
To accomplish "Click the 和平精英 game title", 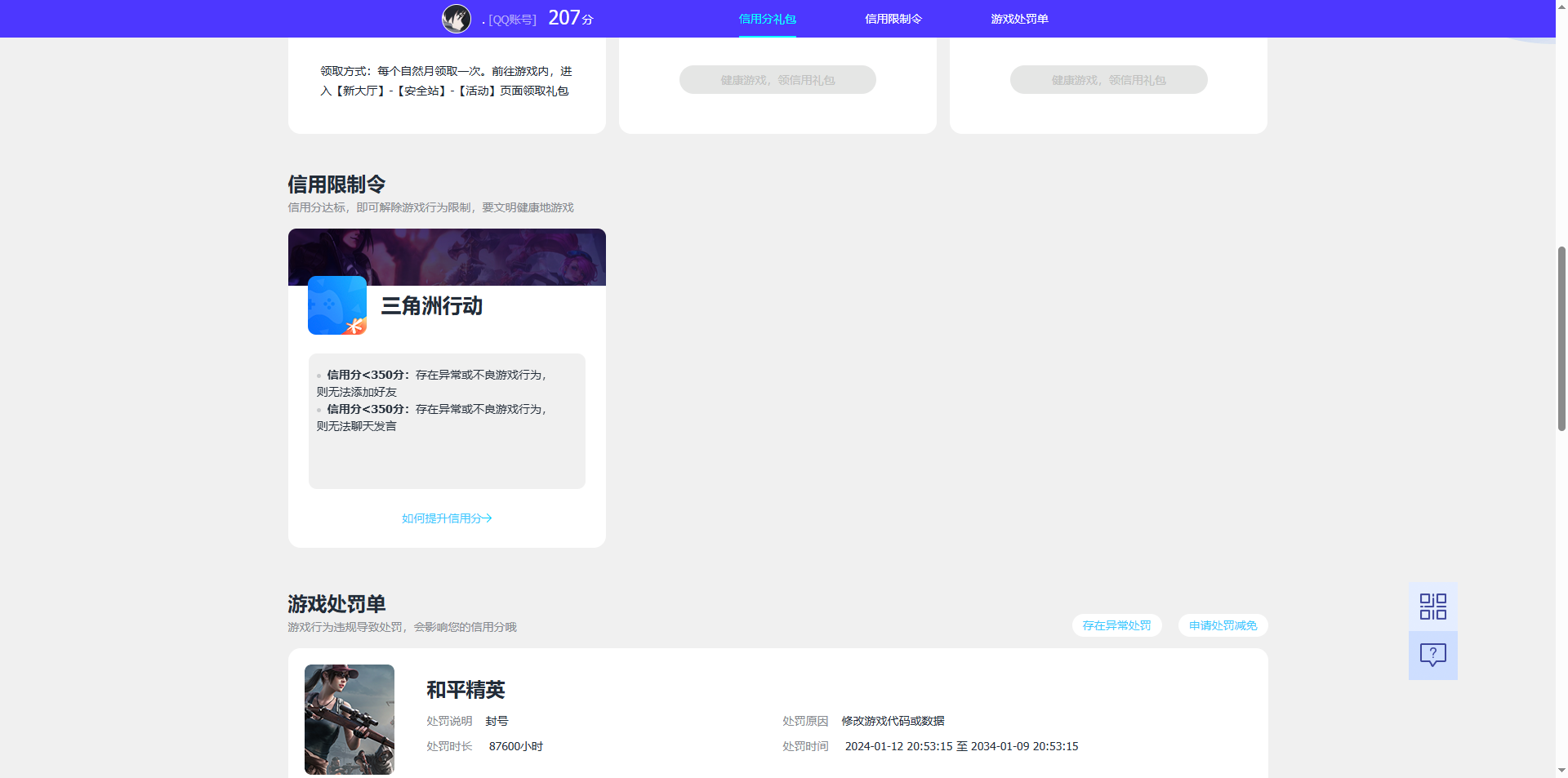I will (x=465, y=690).
